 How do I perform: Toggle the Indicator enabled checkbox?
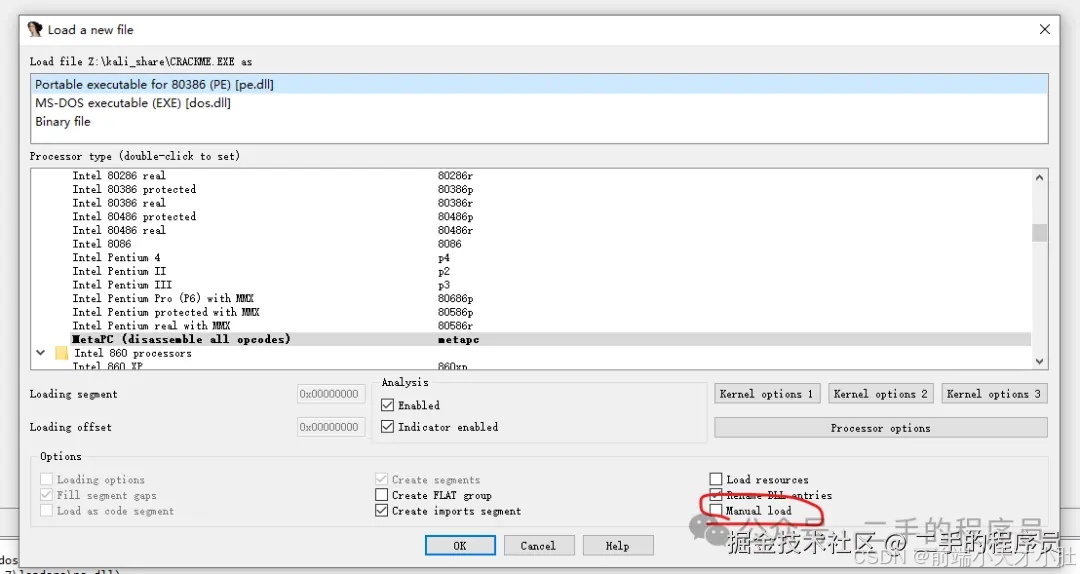pos(387,427)
